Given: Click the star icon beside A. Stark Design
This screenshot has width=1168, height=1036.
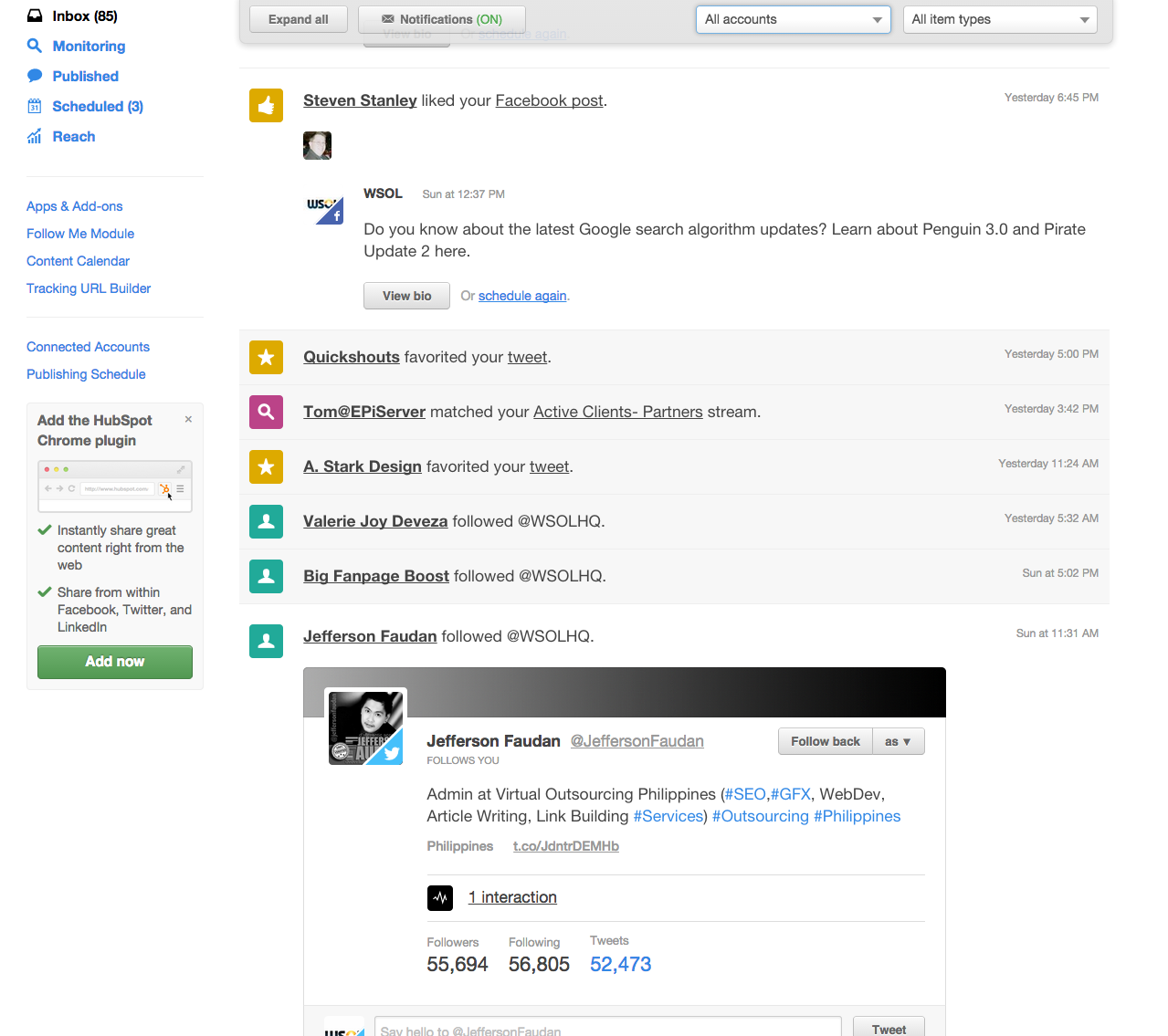Looking at the screenshot, I should [266, 466].
